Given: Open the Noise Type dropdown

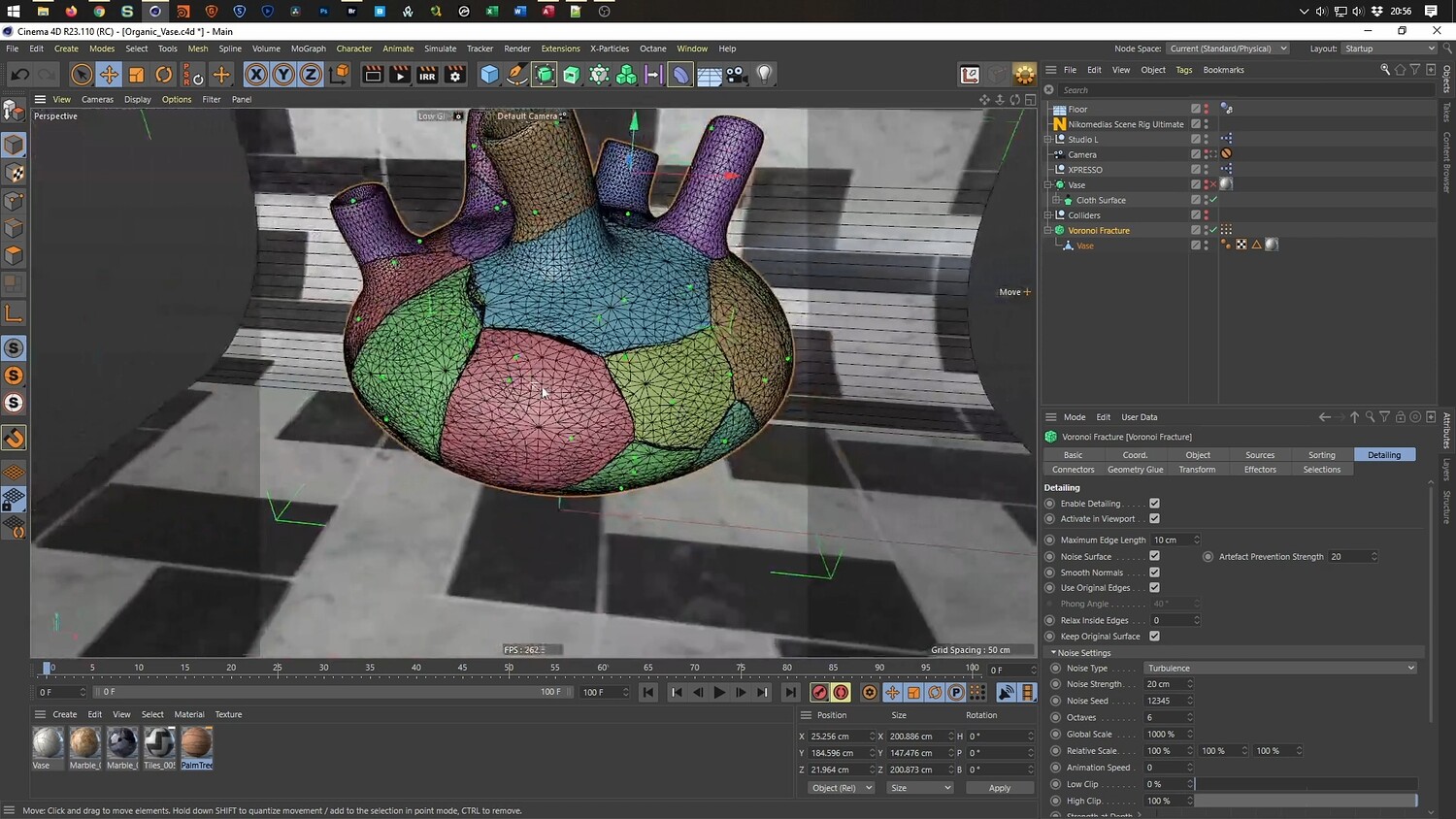Looking at the screenshot, I should (x=1279, y=668).
